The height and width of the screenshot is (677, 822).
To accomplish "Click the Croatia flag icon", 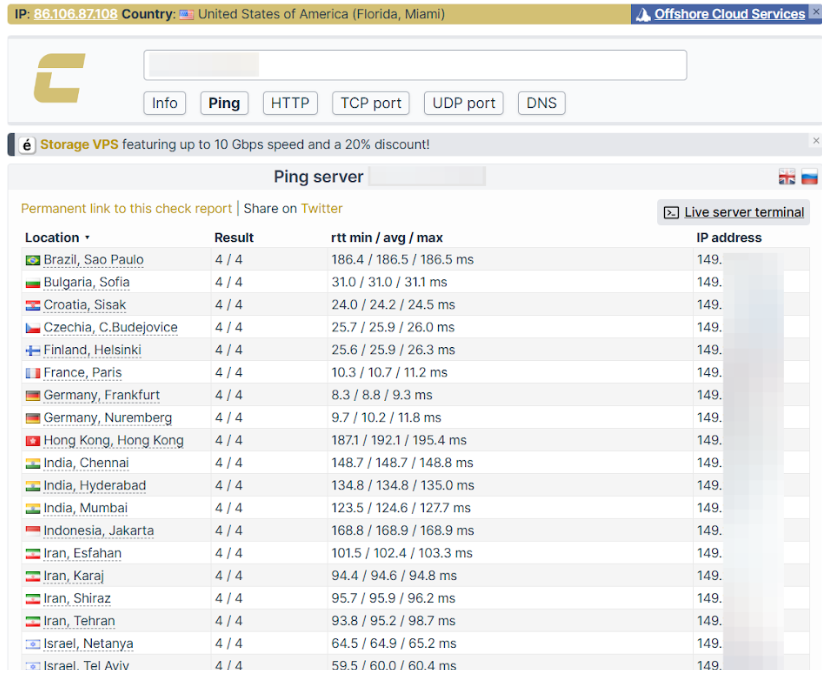I will pyautogui.click(x=33, y=305).
